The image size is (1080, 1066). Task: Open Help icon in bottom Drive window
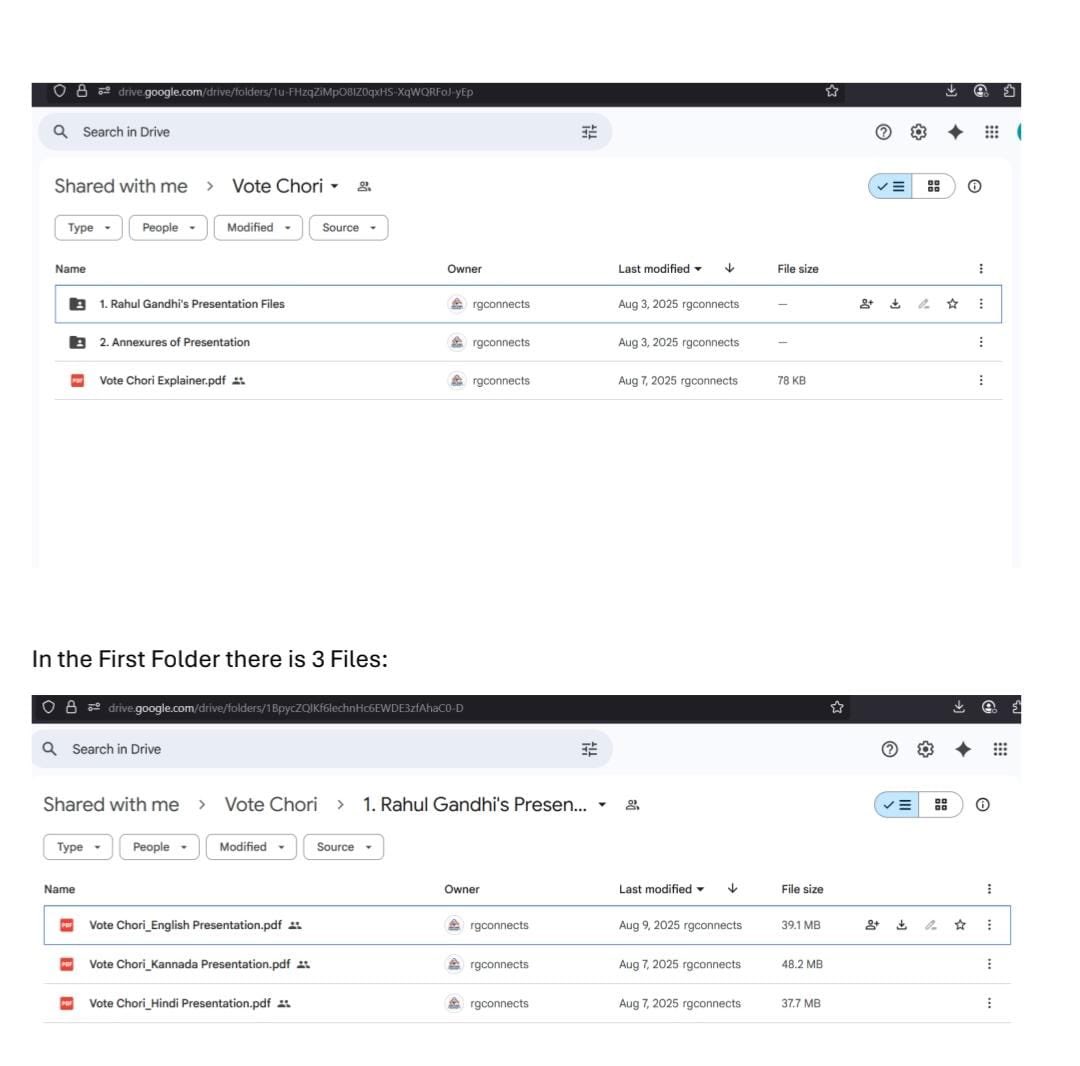(889, 749)
